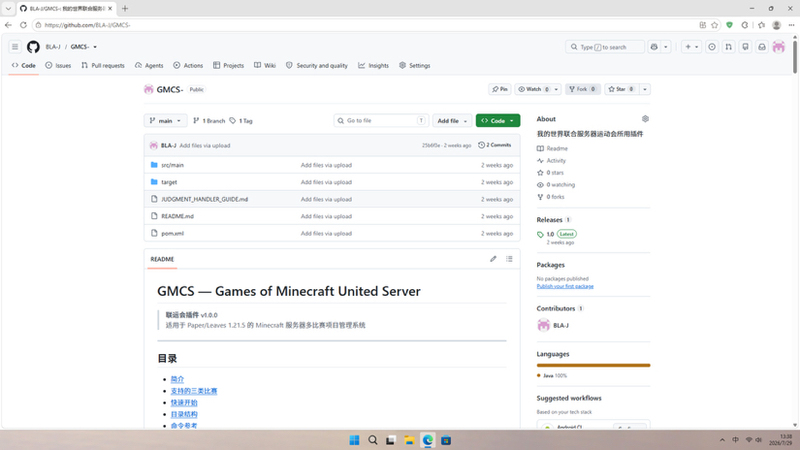
Task: Go back with browser arrow
Action: click(x=8, y=25)
